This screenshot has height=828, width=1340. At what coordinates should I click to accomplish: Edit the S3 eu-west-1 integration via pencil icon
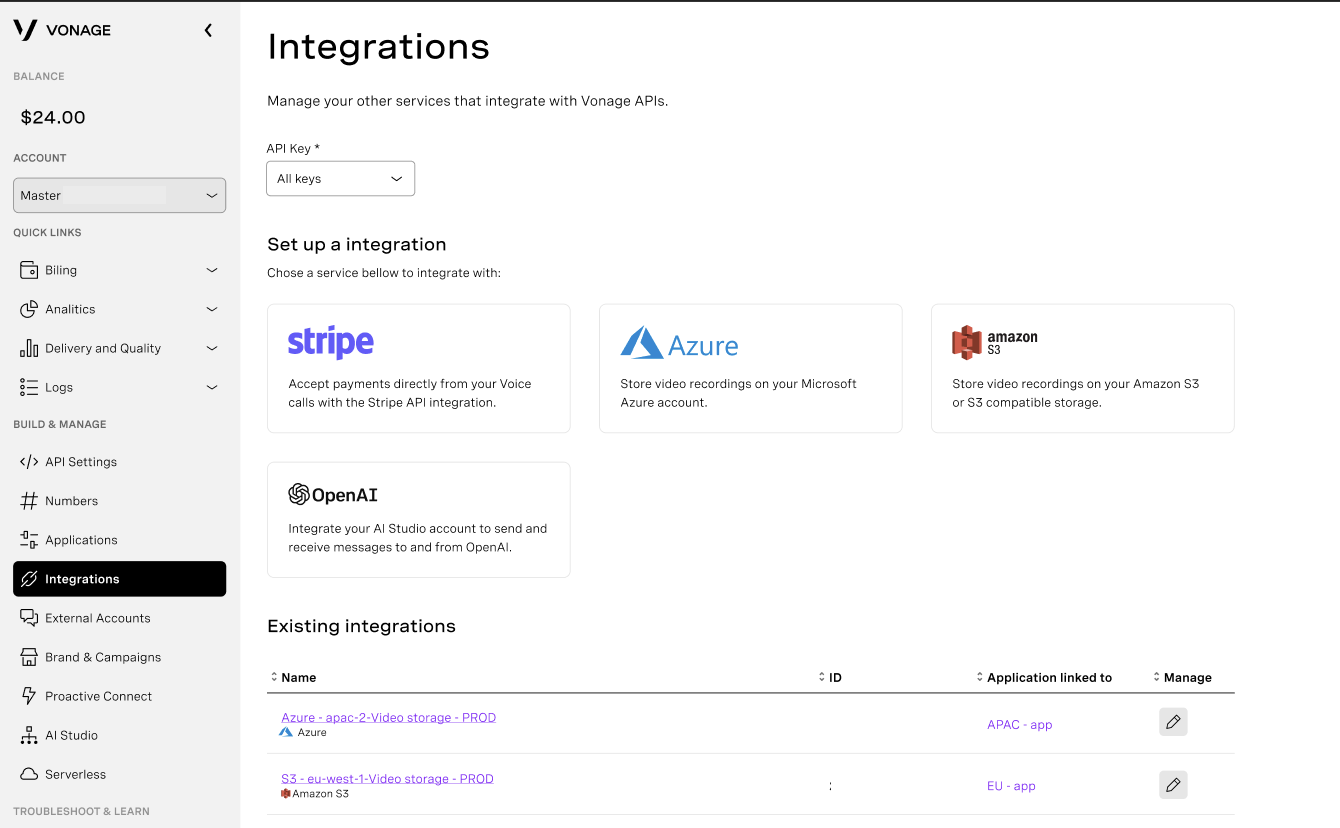coord(1173,785)
